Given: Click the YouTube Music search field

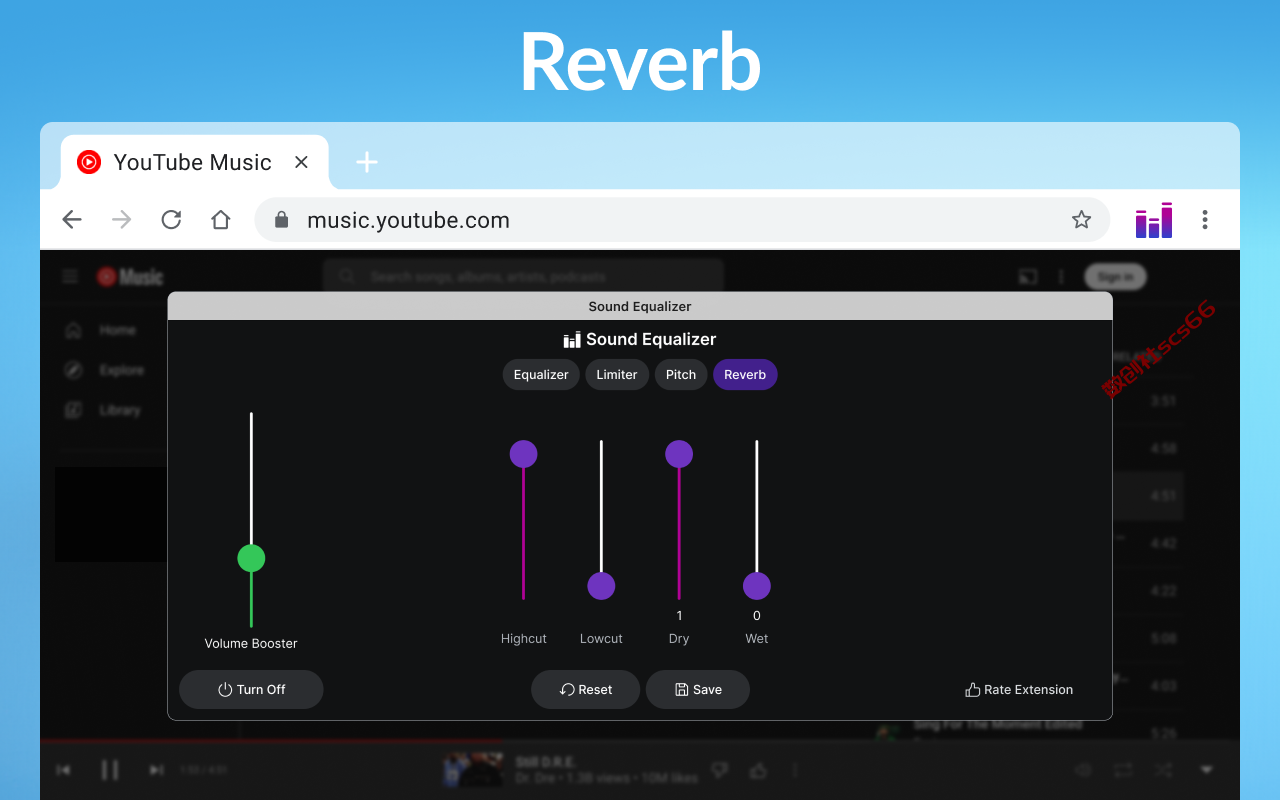Looking at the screenshot, I should click(x=523, y=277).
